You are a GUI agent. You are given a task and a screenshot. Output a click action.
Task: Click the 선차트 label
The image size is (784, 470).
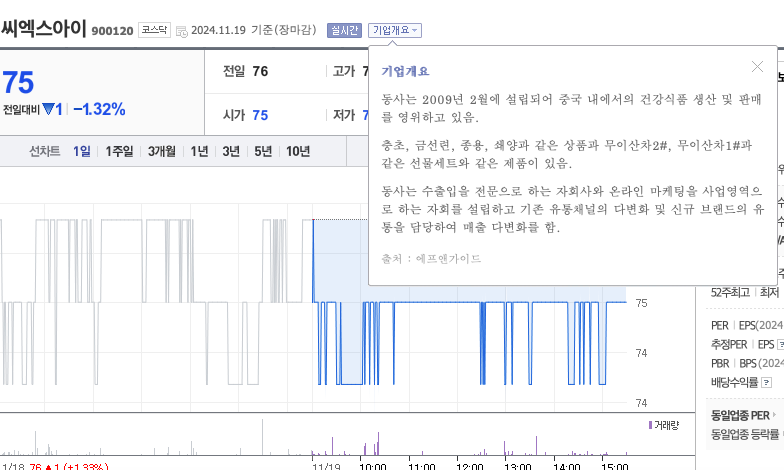[44, 151]
